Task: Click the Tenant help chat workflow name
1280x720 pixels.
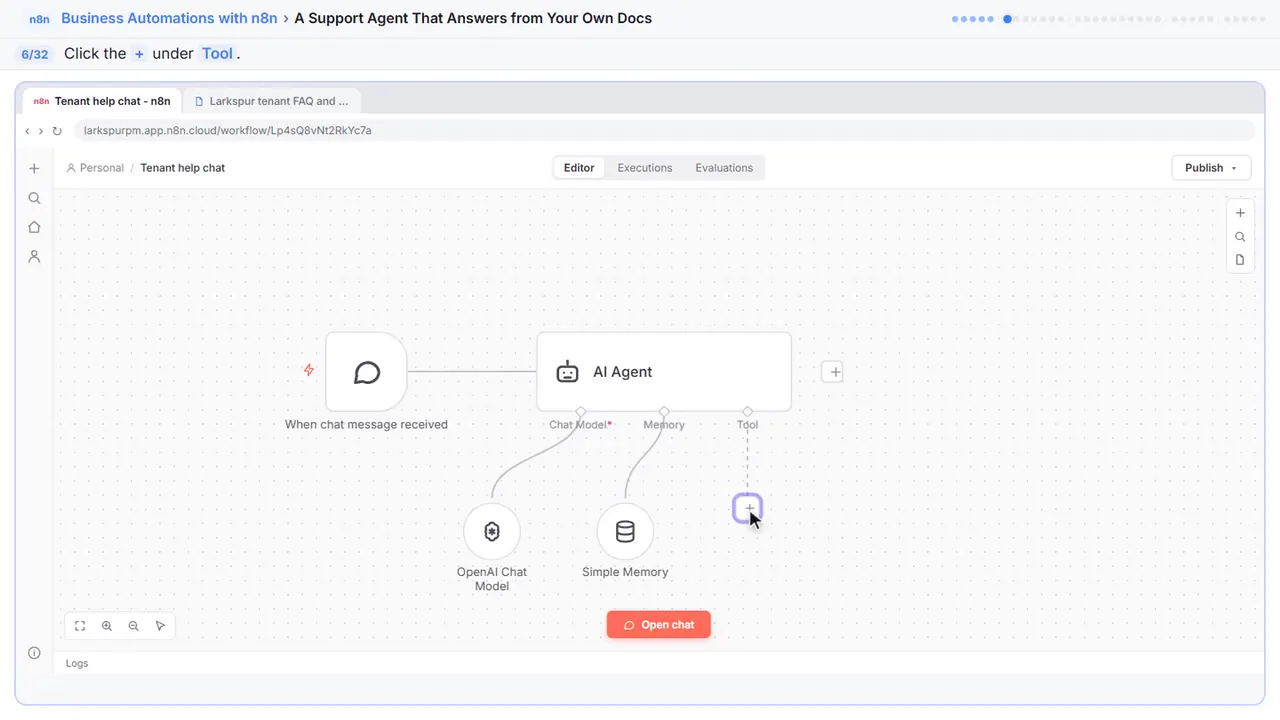Action: (183, 168)
